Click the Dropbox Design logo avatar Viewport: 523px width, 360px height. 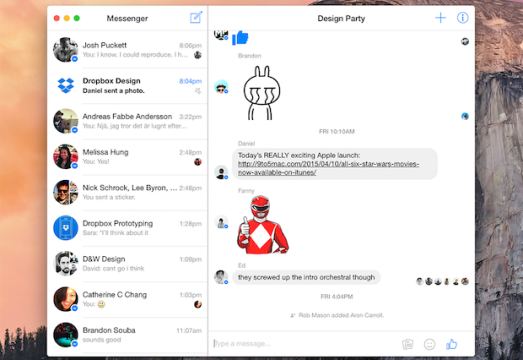tap(66, 85)
